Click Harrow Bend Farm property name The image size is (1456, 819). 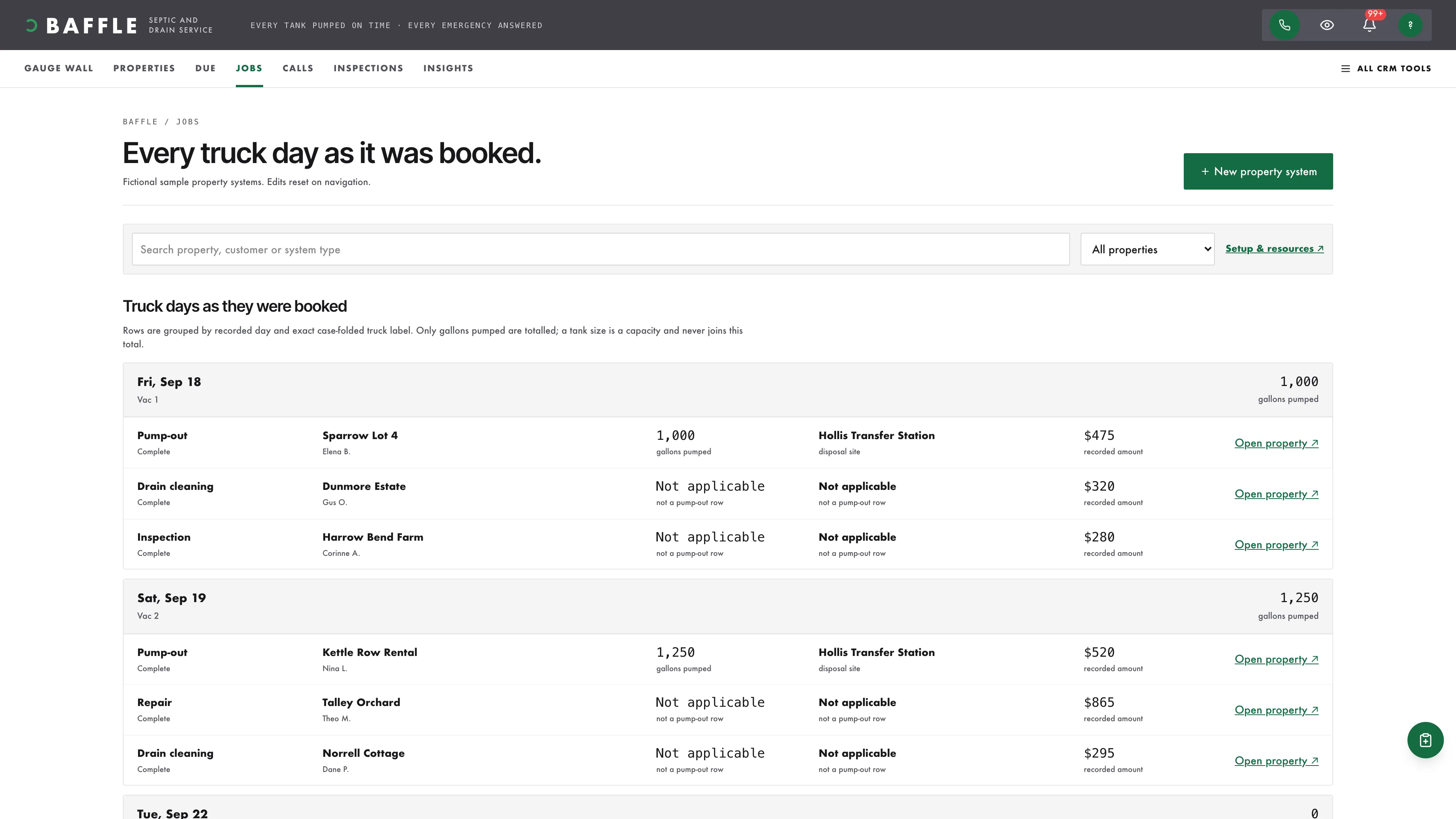click(x=372, y=537)
